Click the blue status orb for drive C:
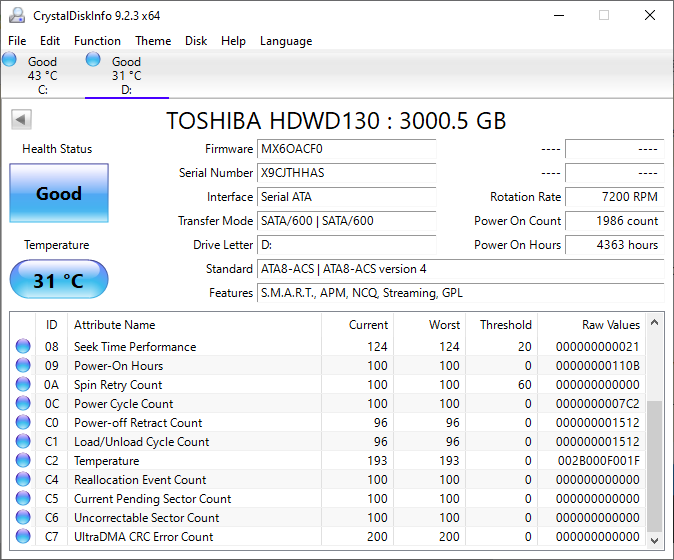 pyautogui.click(x=9, y=59)
